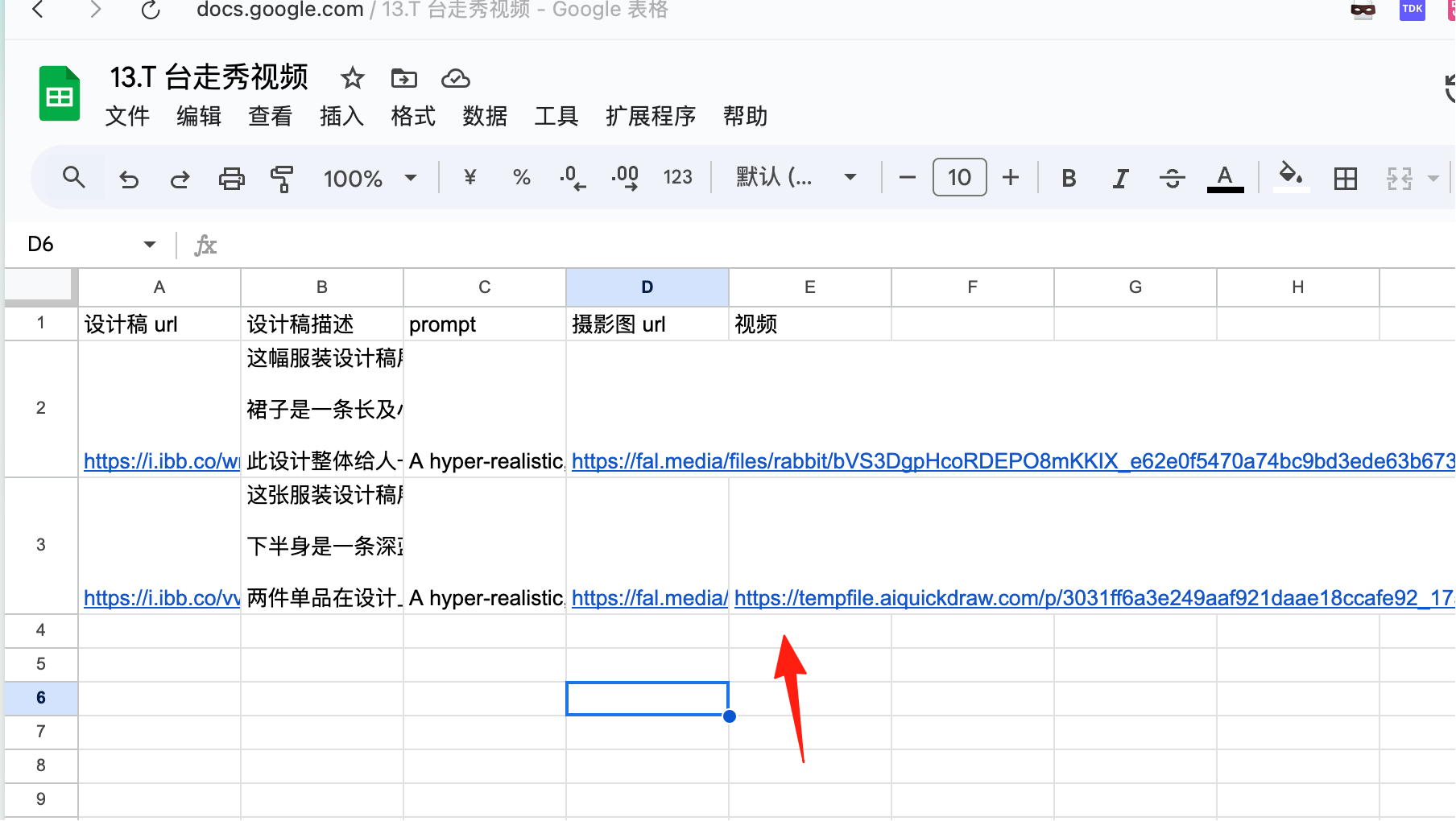Viewport: 1456px width, 821px height.
Task: Open the 插入 menu
Action: 341,116
